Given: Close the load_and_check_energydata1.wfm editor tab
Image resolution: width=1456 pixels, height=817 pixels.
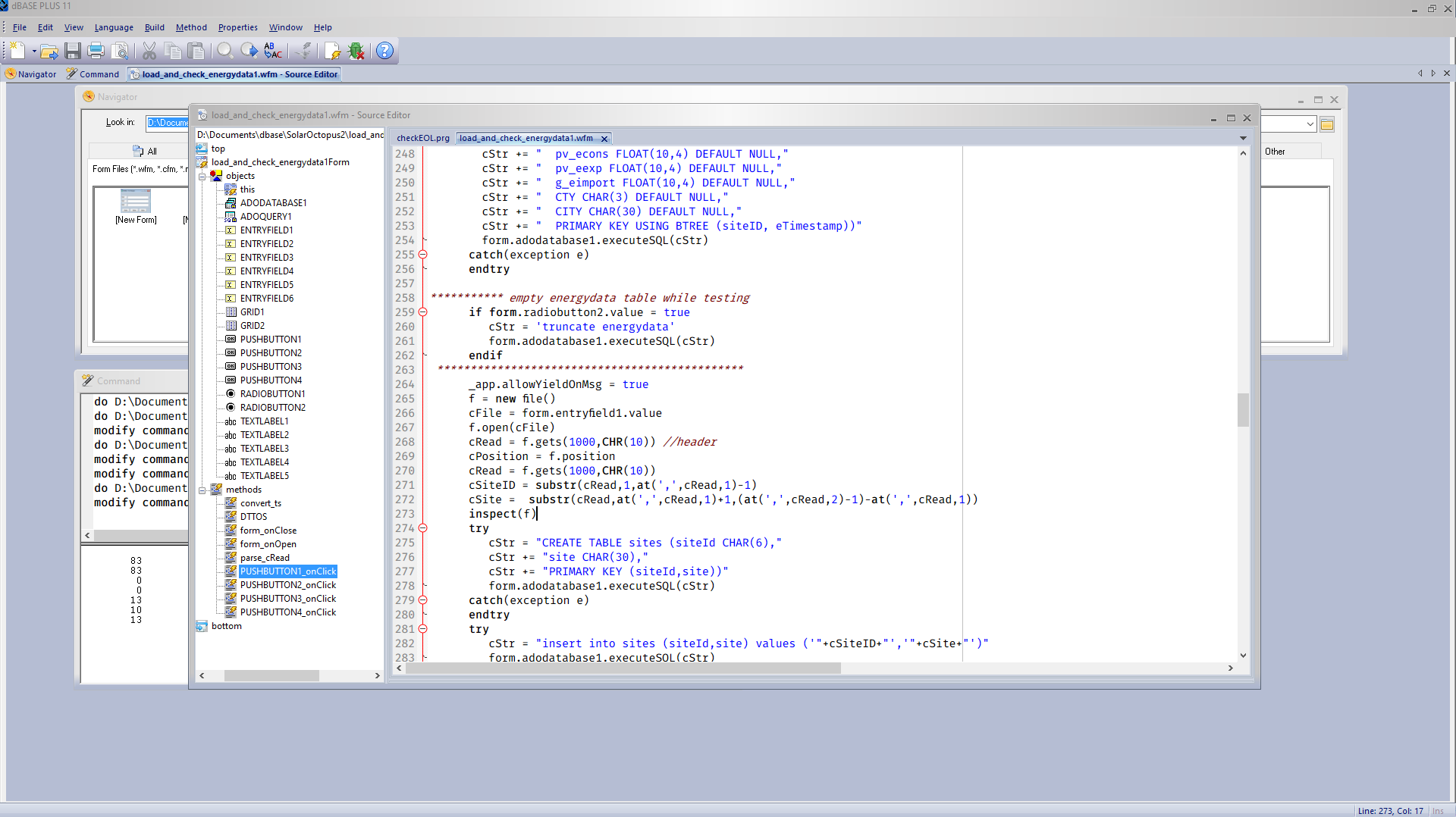Looking at the screenshot, I should [x=604, y=139].
